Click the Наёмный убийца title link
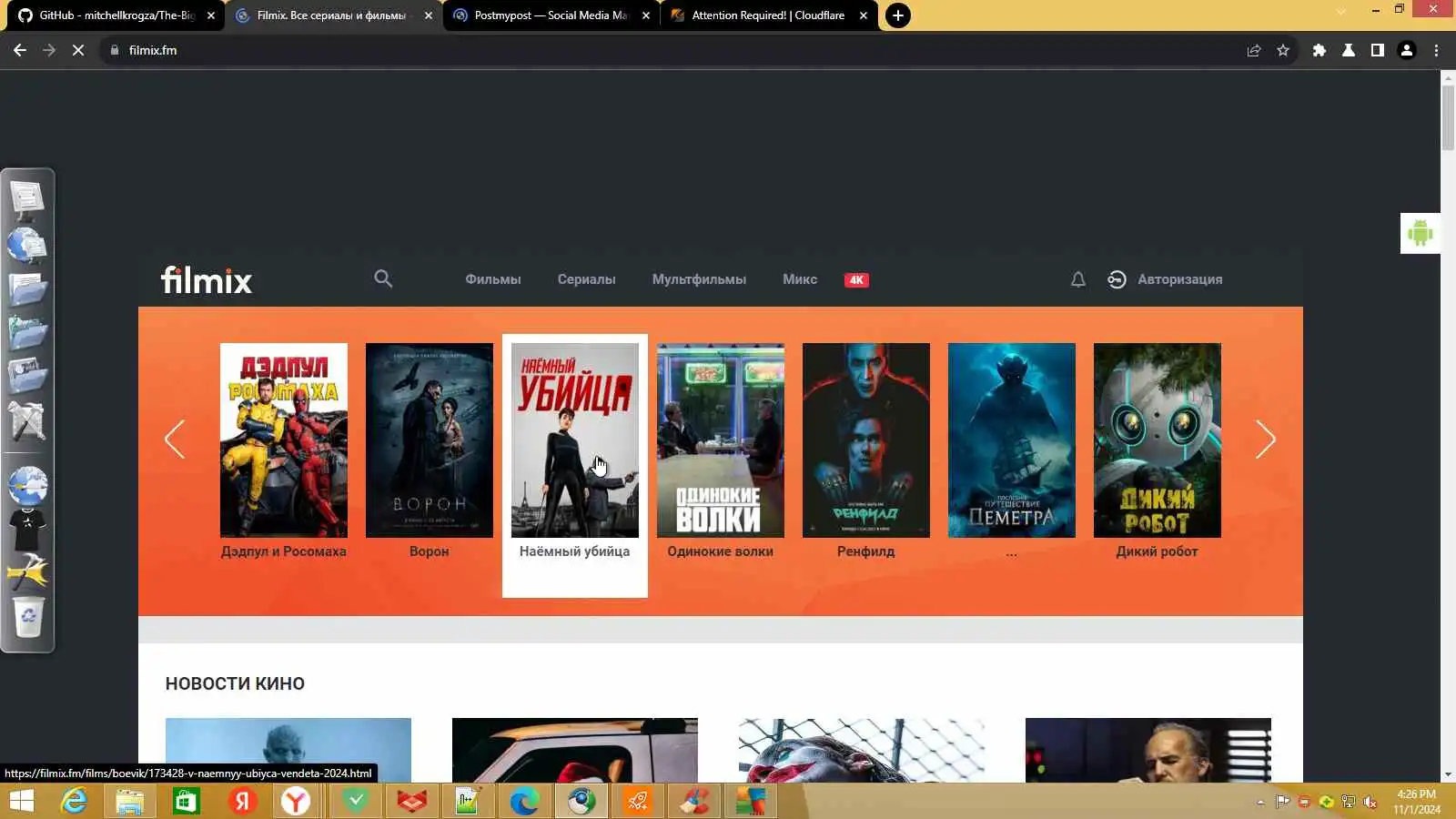Screen dimensions: 1456x819 tap(575, 551)
